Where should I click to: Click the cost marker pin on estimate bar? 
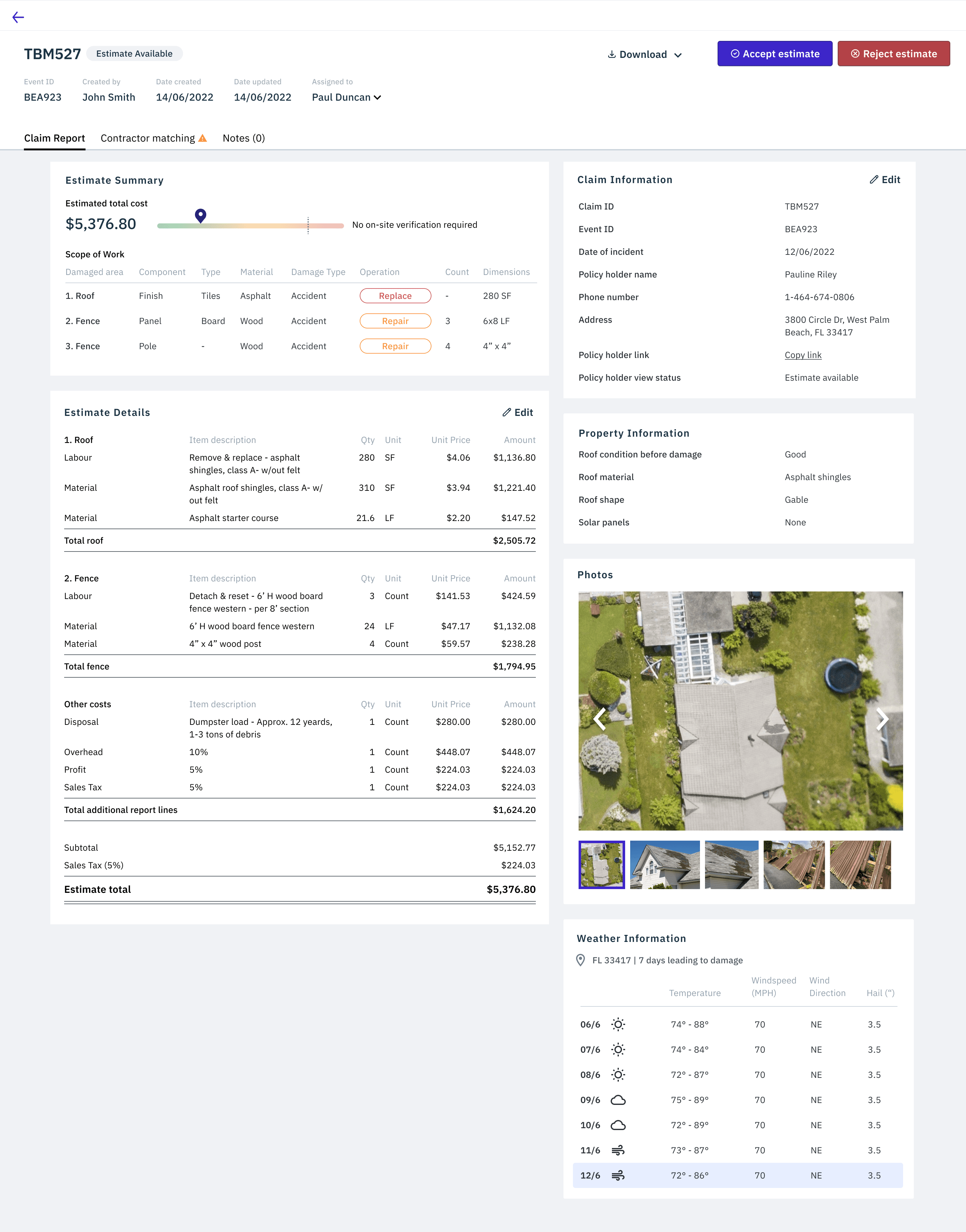pyautogui.click(x=200, y=216)
